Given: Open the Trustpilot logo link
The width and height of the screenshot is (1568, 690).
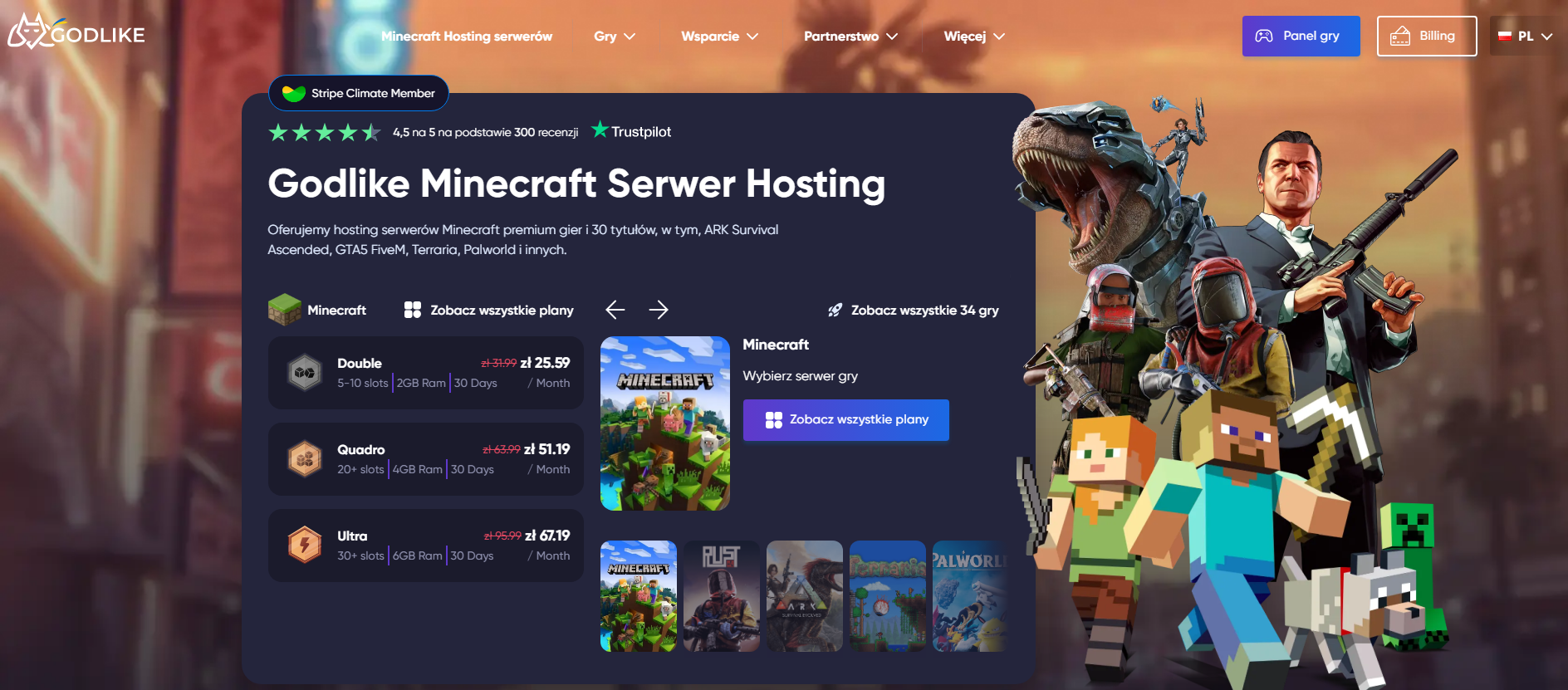Looking at the screenshot, I should tap(631, 131).
